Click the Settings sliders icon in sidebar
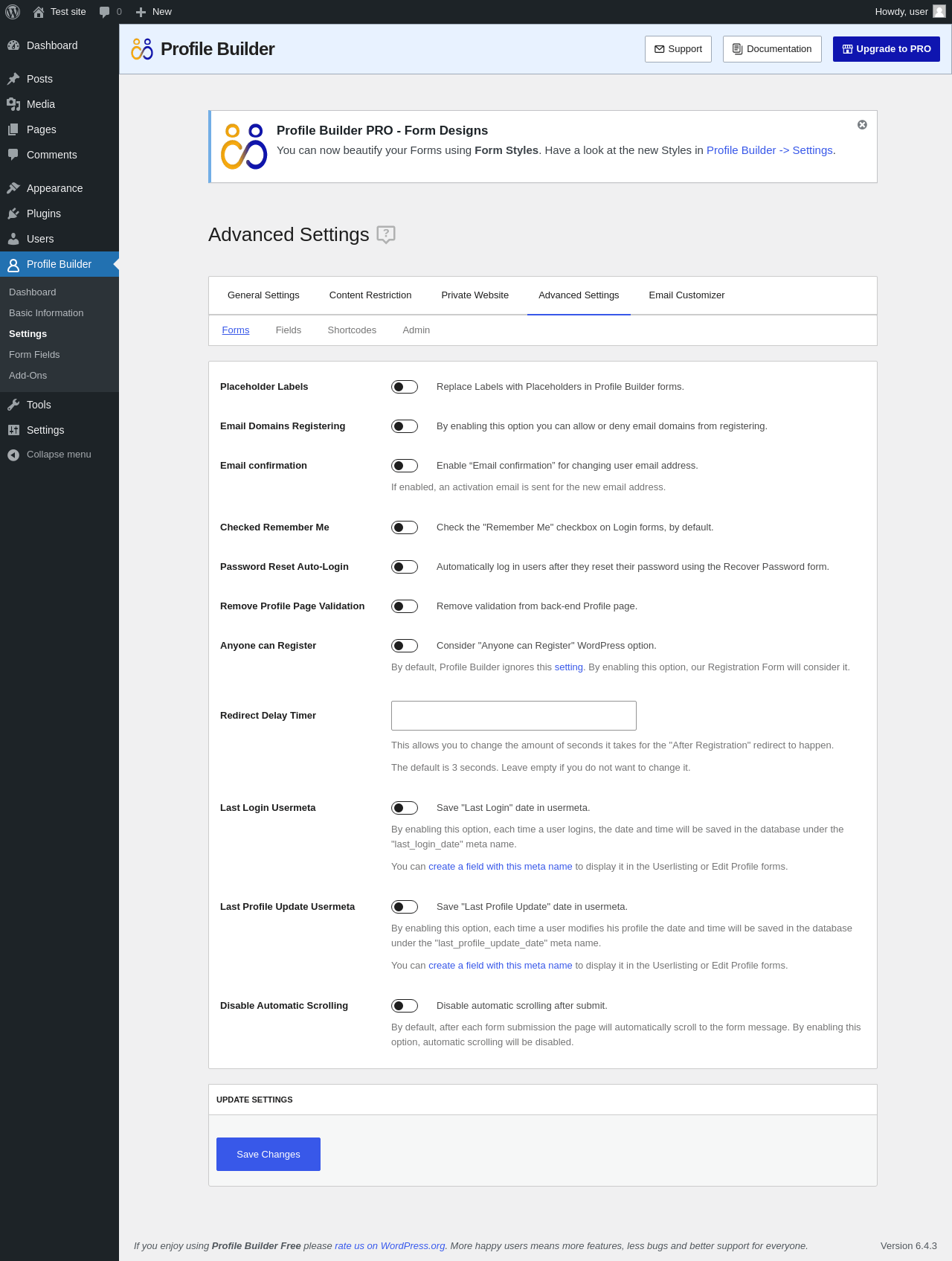This screenshot has width=952, height=1261. click(x=13, y=430)
